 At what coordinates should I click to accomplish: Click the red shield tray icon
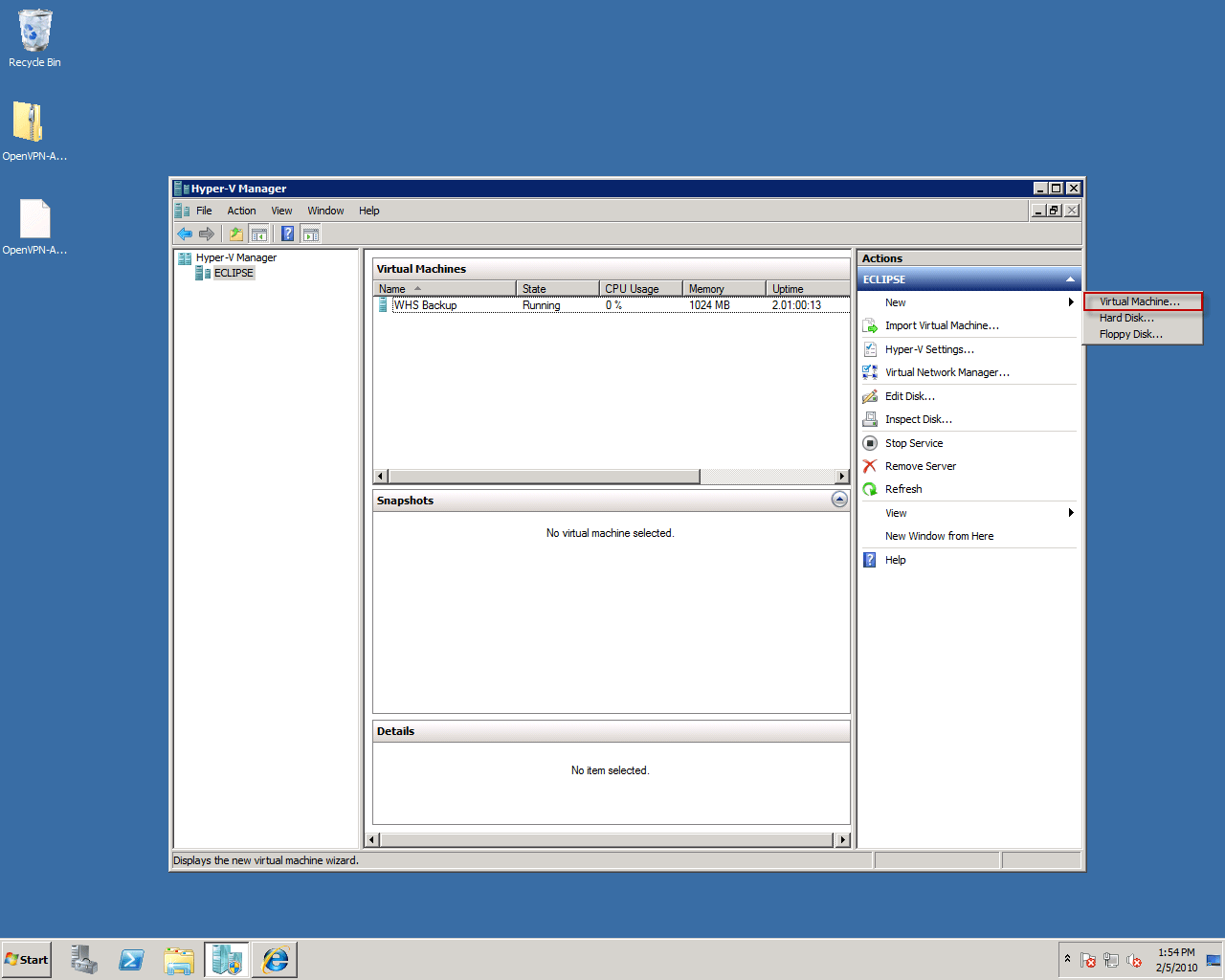[1088, 960]
